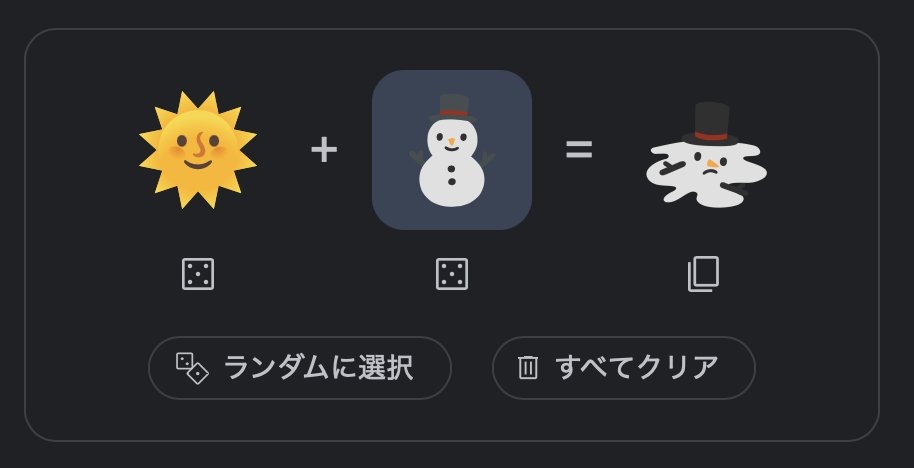This screenshot has width=914, height=468.
Task: Click the melted snowman combined emoji
Action: 706,154
